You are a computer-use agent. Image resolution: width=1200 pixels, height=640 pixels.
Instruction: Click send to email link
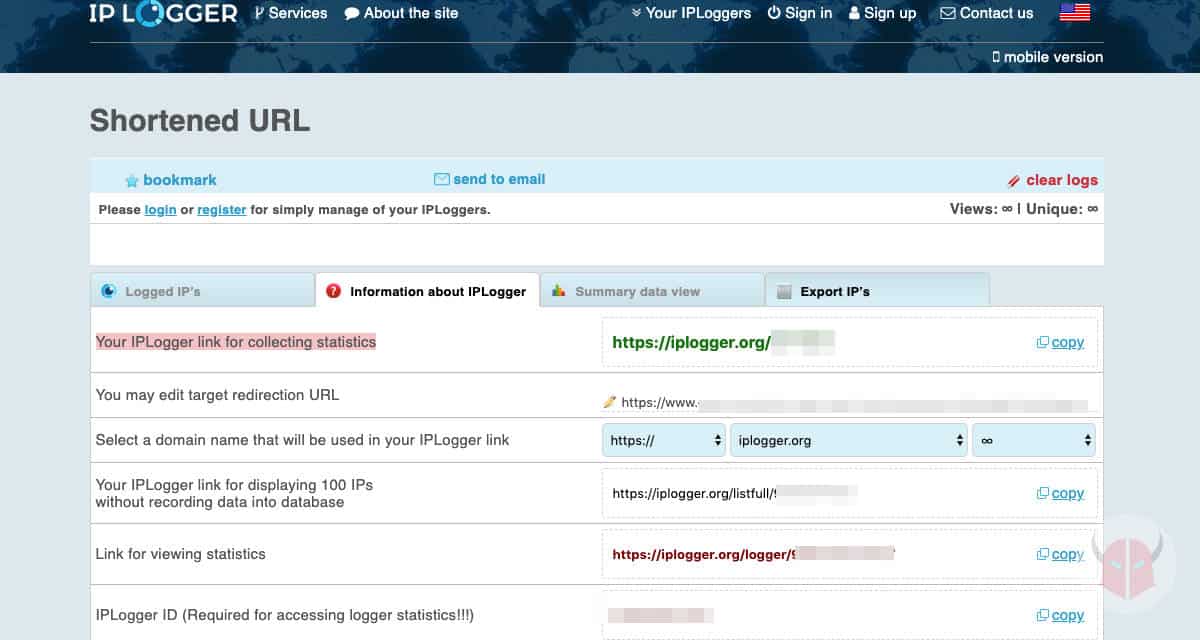click(499, 179)
